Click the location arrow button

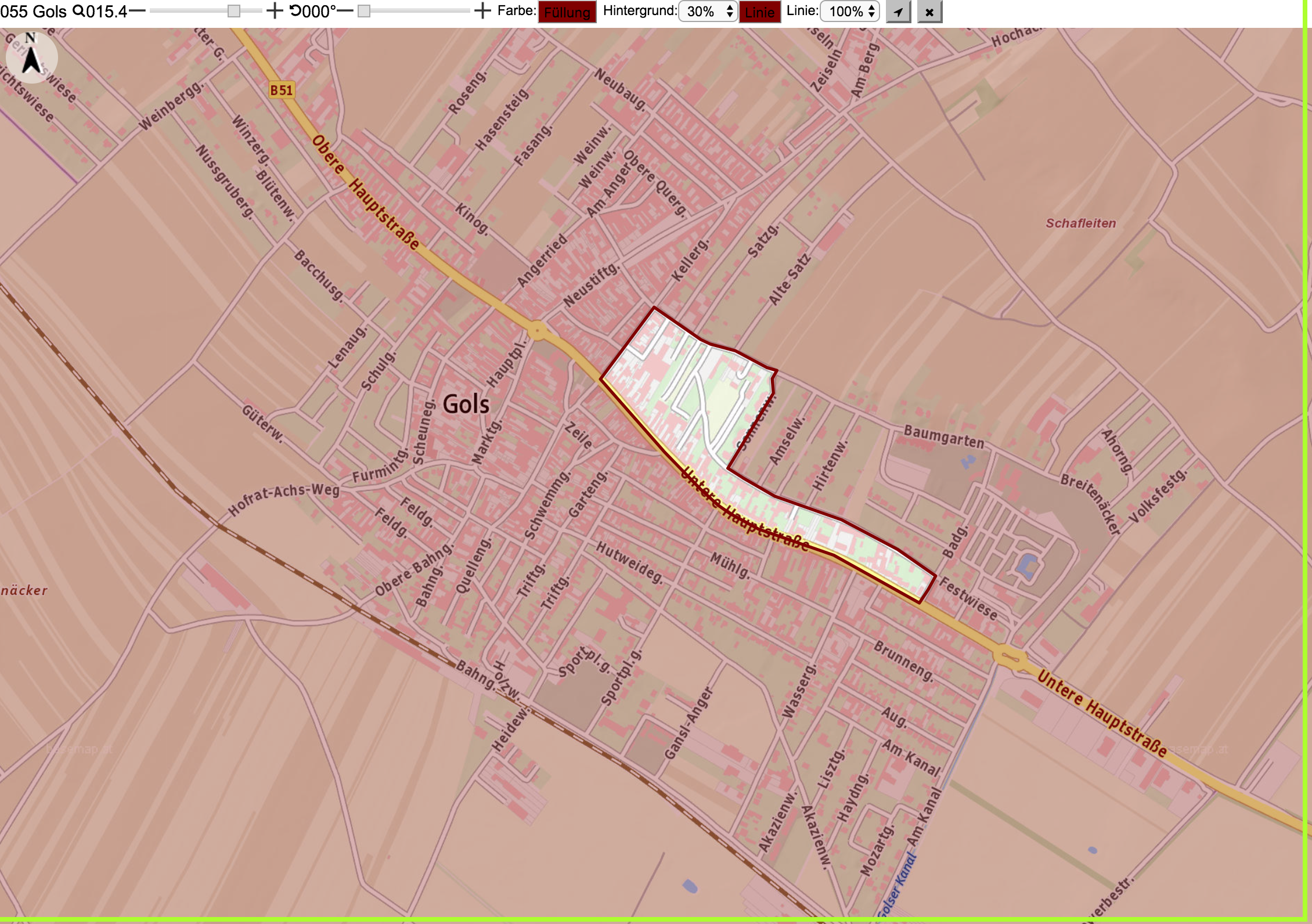click(x=898, y=12)
